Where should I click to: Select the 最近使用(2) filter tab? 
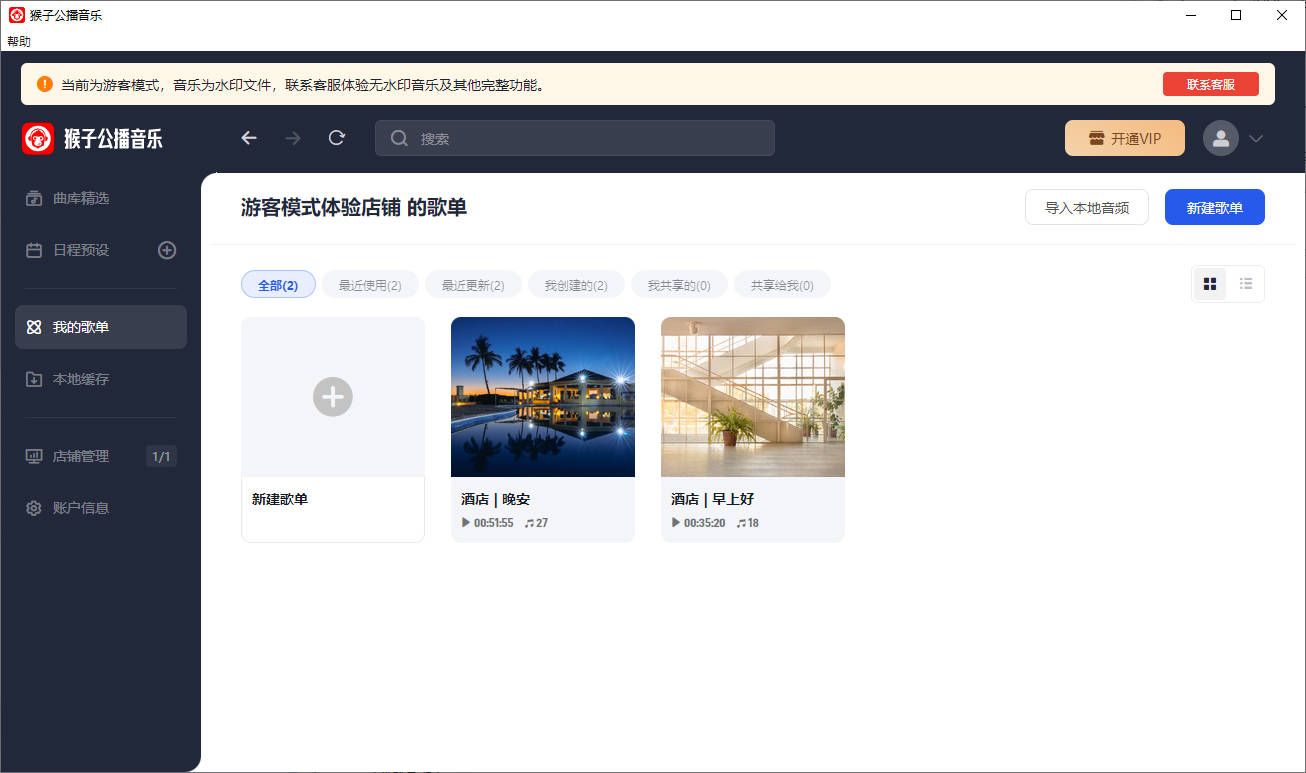click(370, 285)
